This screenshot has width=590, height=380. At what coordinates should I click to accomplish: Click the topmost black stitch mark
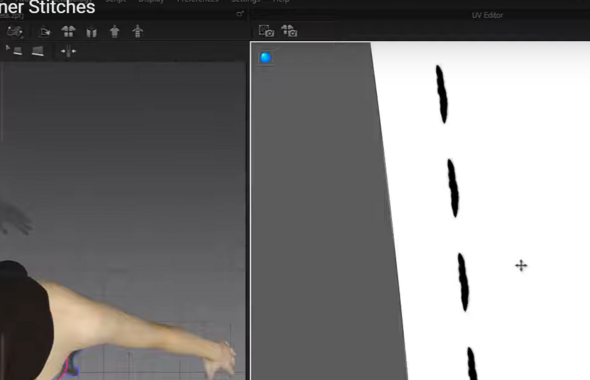442,94
